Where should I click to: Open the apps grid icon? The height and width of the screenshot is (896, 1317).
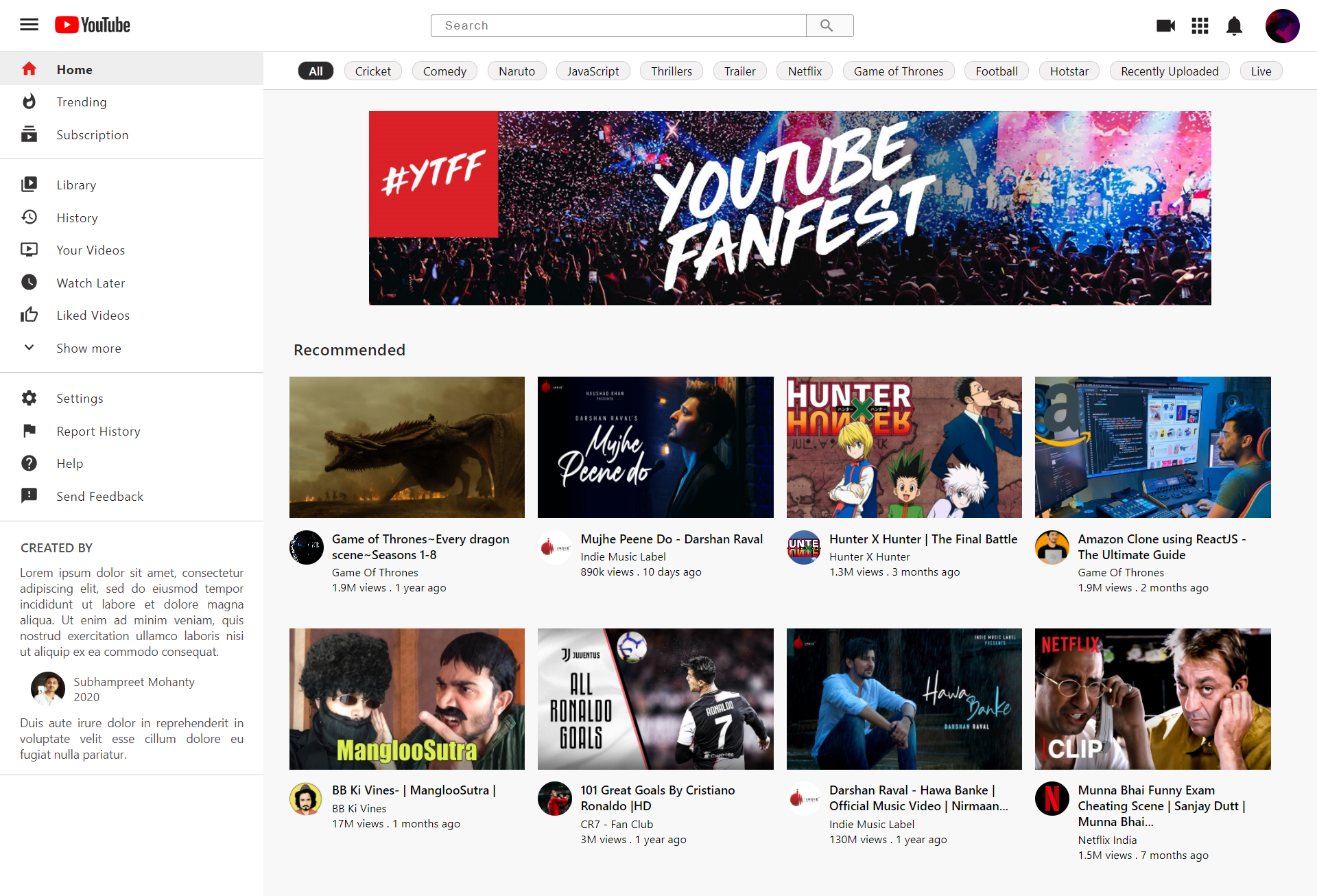[1200, 26]
